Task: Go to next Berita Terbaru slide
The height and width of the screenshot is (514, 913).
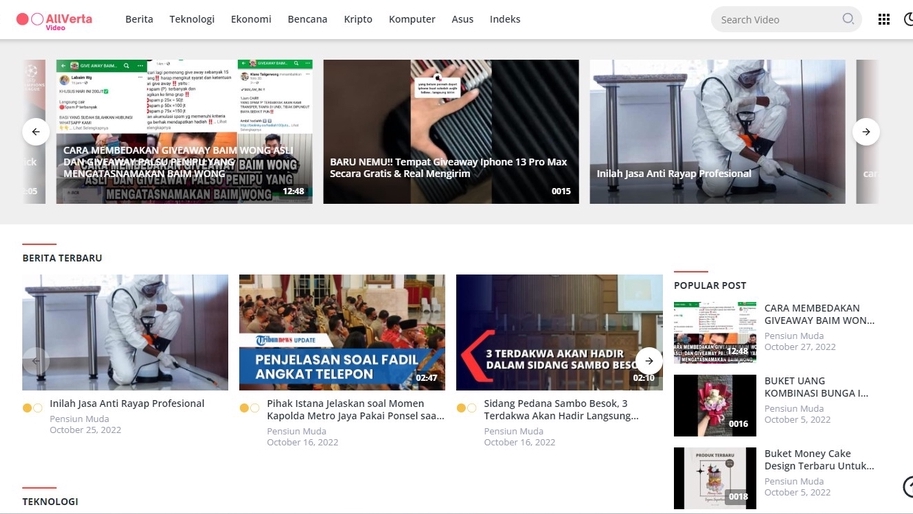Action: click(x=649, y=361)
